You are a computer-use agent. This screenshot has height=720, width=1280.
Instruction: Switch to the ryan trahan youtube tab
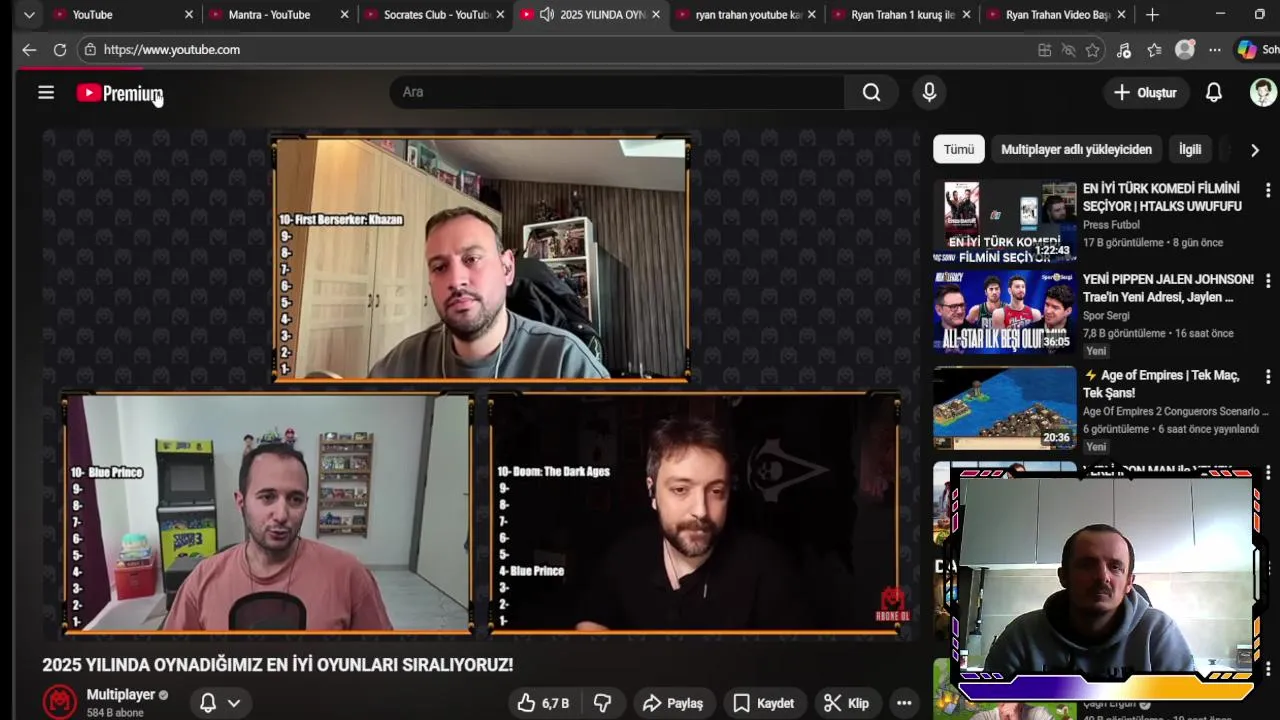point(745,15)
